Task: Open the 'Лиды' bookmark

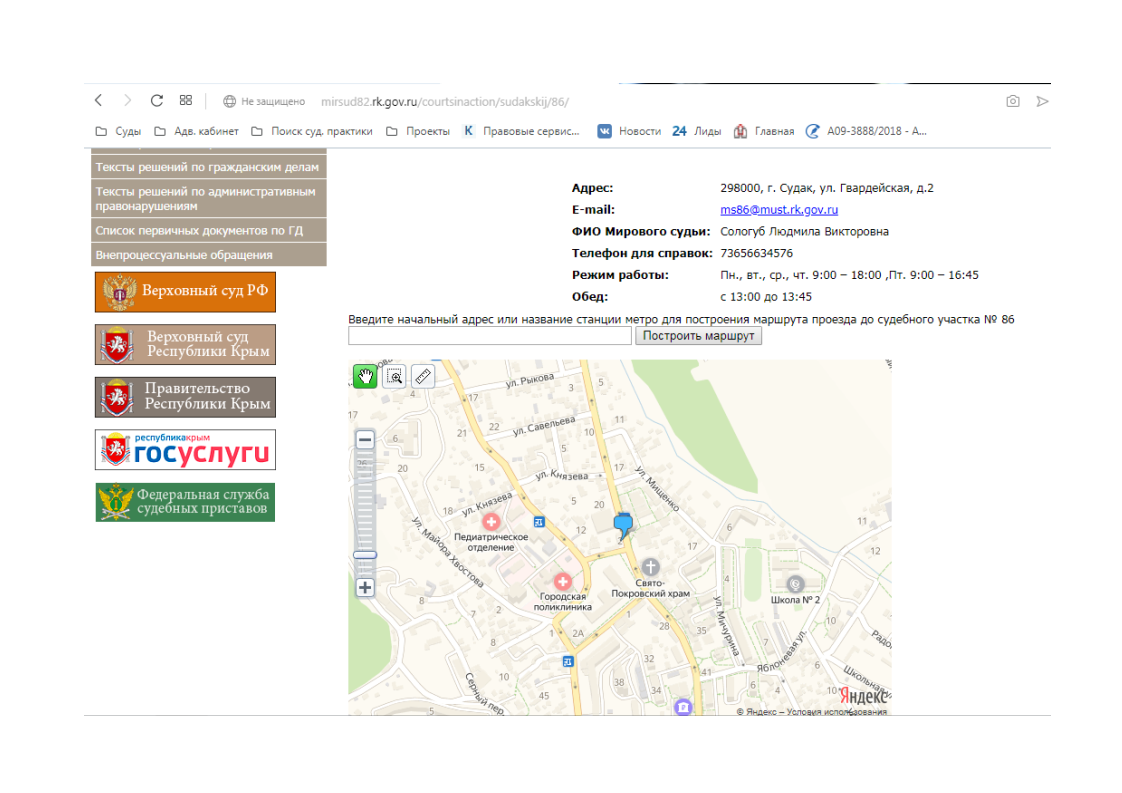Action: tap(697, 132)
